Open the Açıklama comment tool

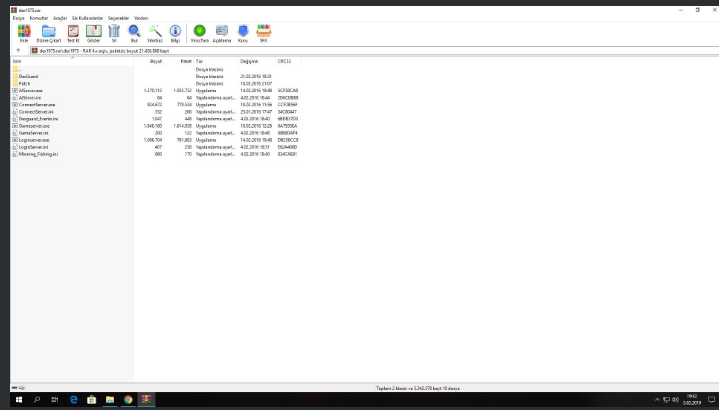(x=222, y=34)
